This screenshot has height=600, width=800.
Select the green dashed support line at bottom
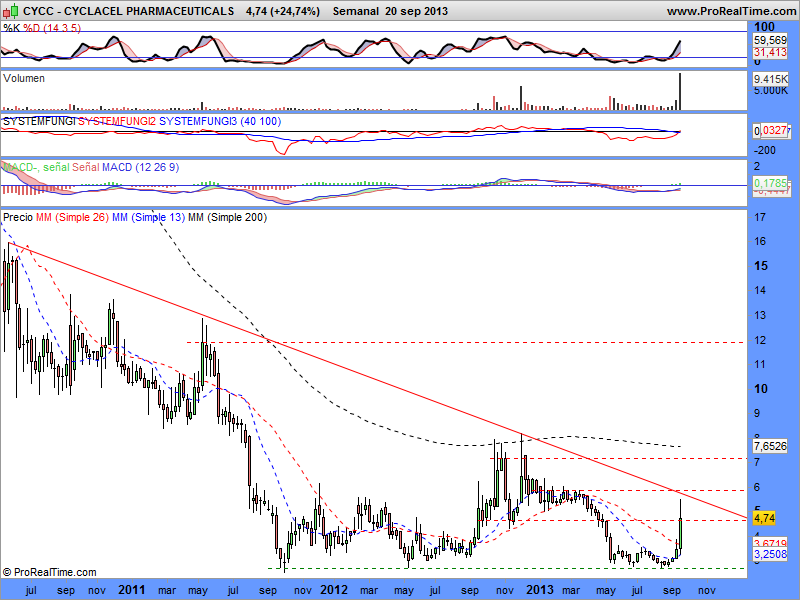[506, 568]
